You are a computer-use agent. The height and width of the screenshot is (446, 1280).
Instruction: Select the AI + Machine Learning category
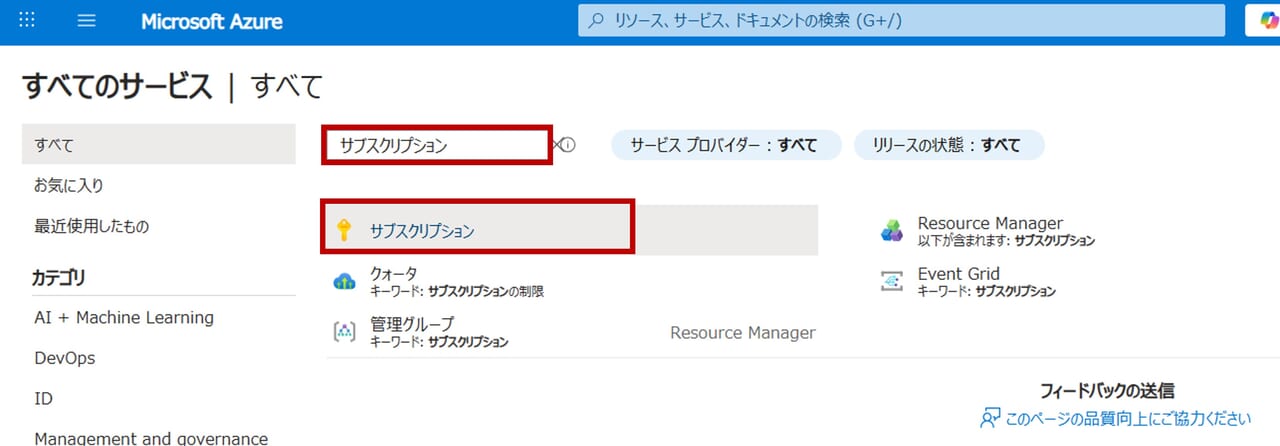(x=124, y=318)
